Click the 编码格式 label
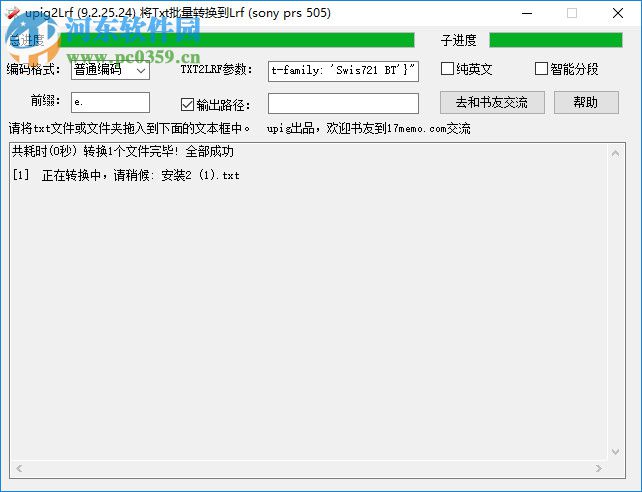 [x=33, y=69]
